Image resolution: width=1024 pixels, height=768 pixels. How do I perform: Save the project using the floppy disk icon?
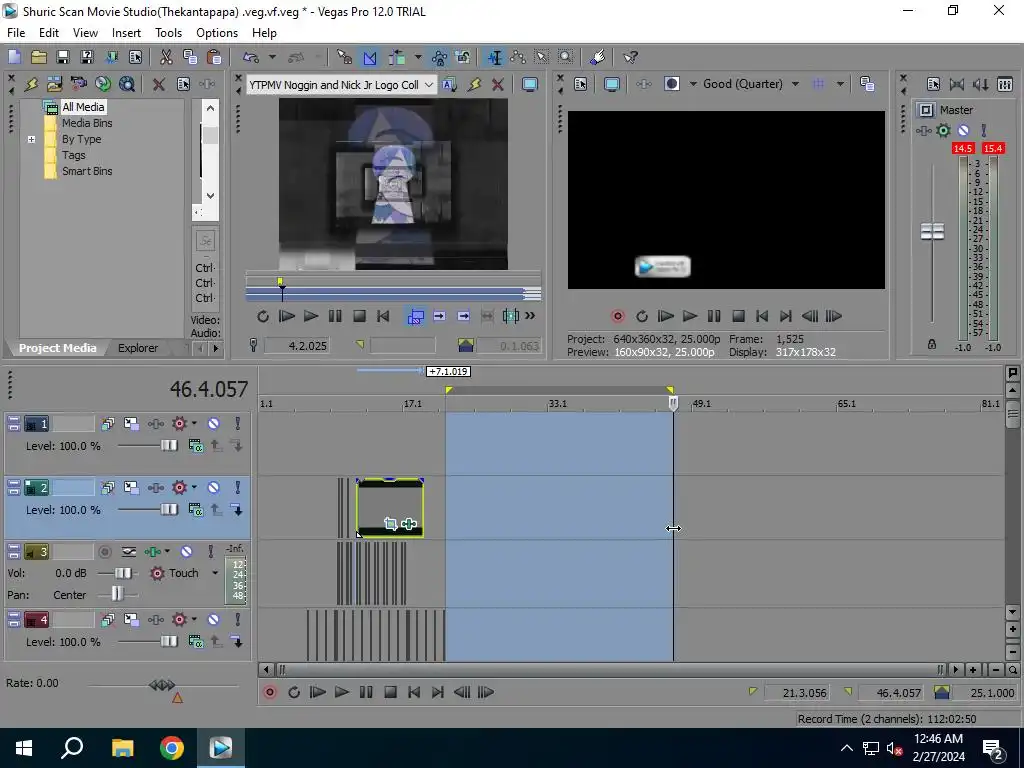pyautogui.click(x=63, y=57)
